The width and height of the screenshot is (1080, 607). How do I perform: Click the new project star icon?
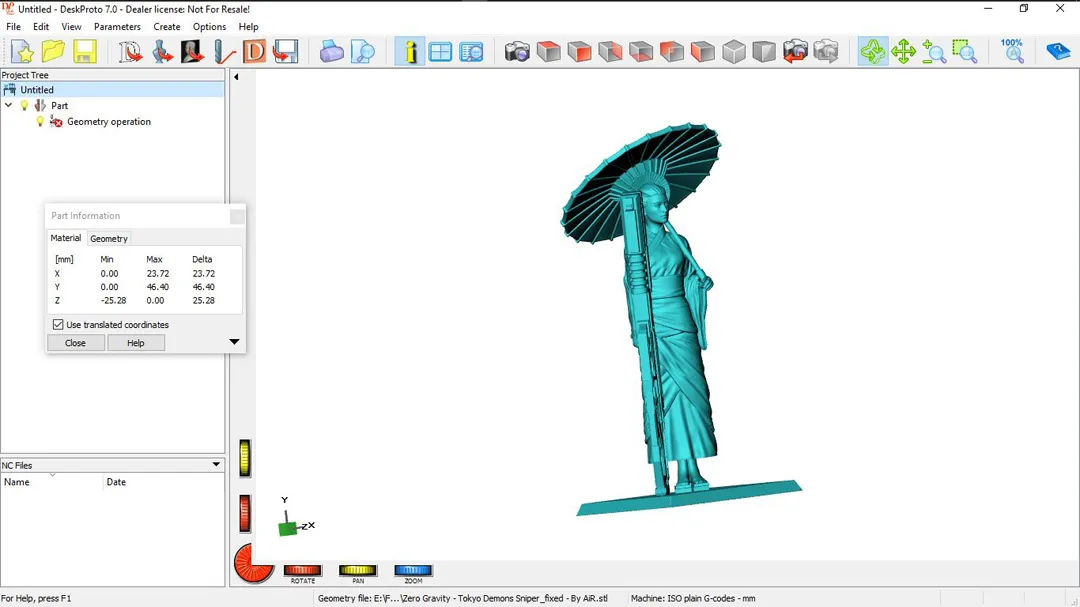22,52
